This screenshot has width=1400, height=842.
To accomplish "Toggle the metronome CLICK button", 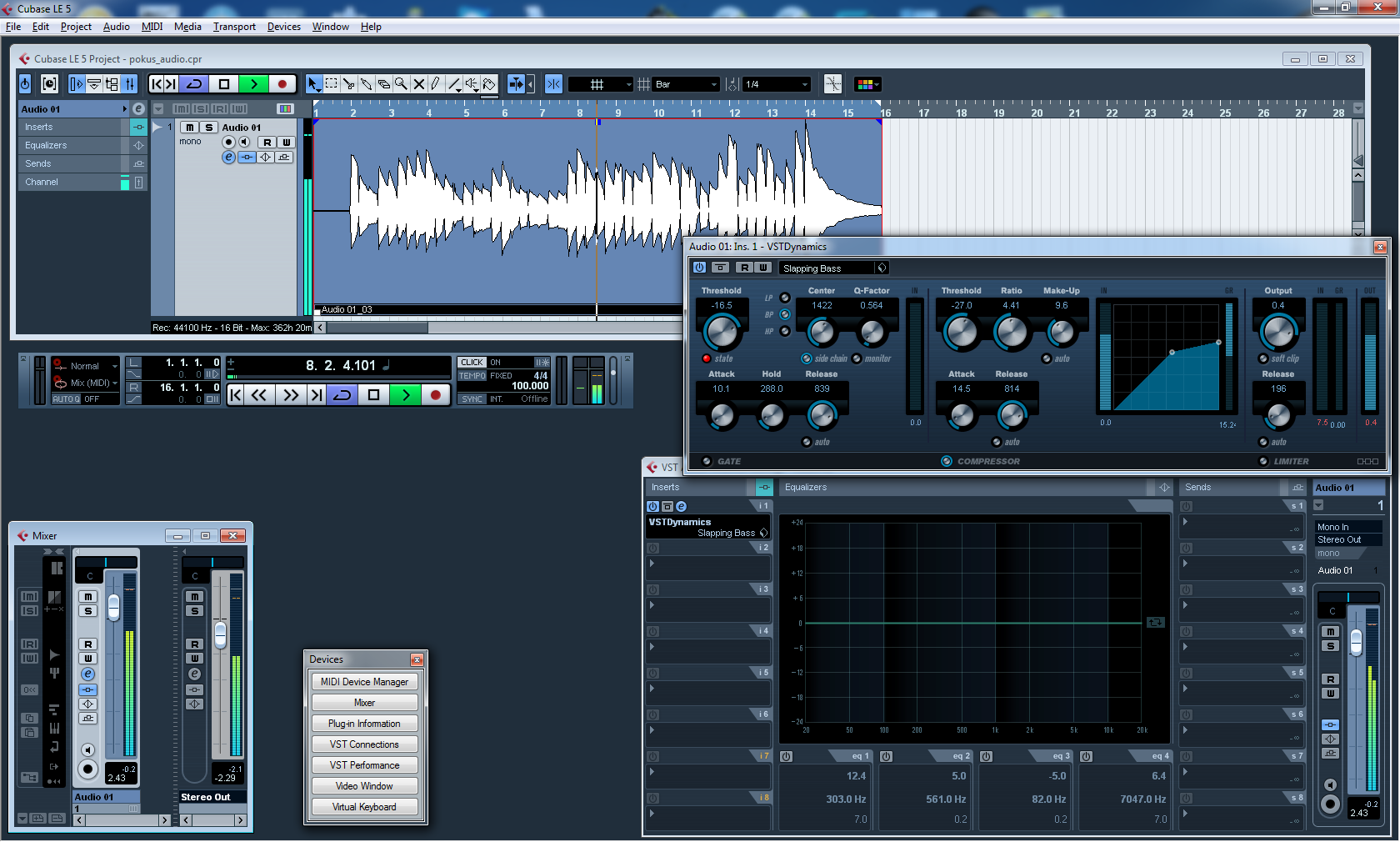I will [472, 362].
